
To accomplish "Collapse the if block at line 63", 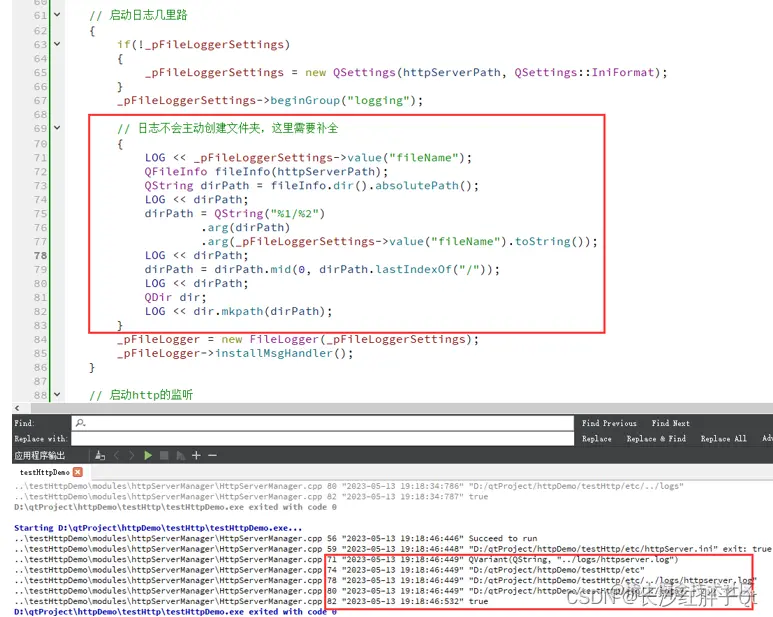I will click(57, 44).
